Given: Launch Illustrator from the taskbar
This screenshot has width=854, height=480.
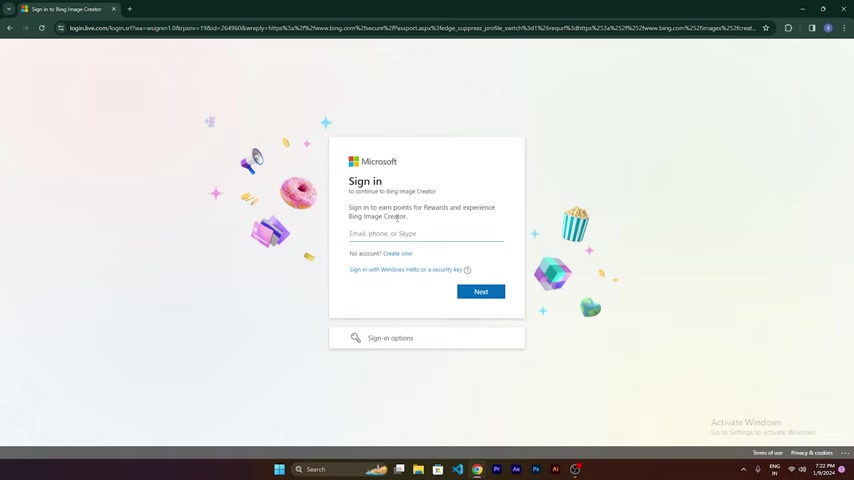Looking at the screenshot, I should (x=556, y=469).
